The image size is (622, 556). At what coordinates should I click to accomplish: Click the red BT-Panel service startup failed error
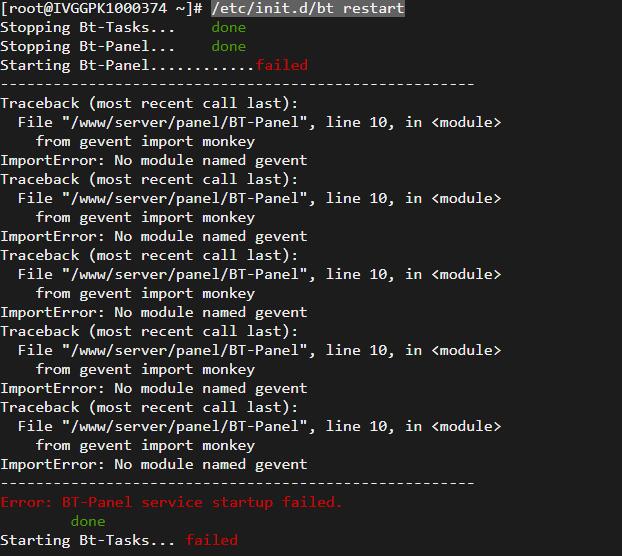[x=171, y=502]
